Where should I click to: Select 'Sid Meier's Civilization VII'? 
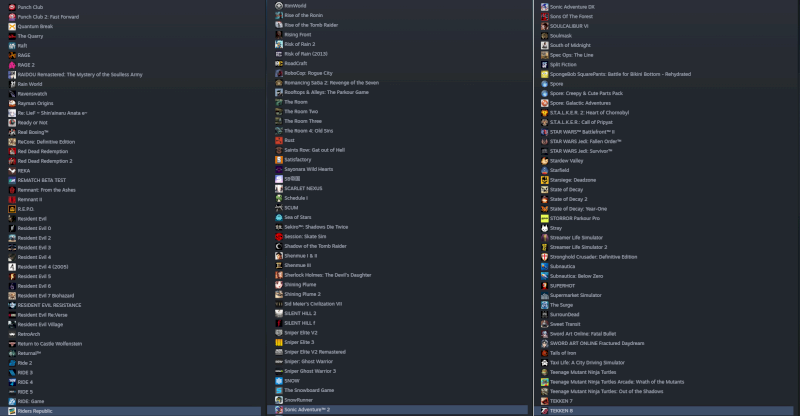pos(313,304)
